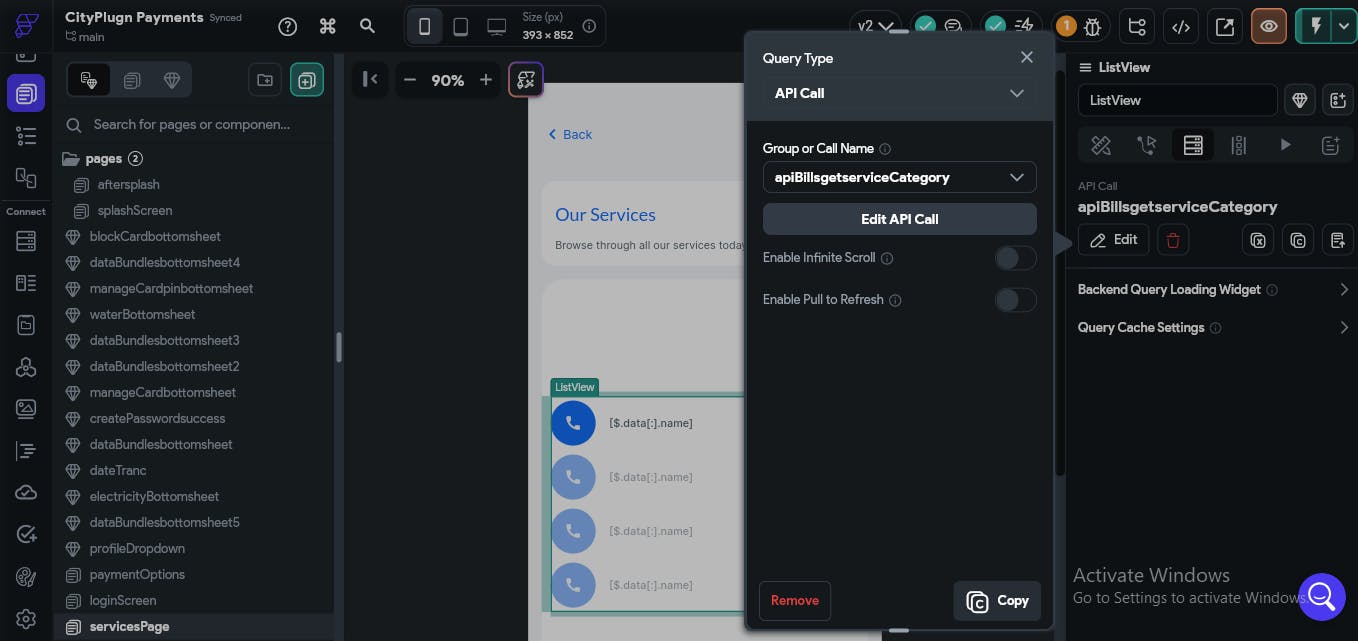The image size is (1358, 641).
Task: Select the aftersplash page
Action: click(x=128, y=185)
